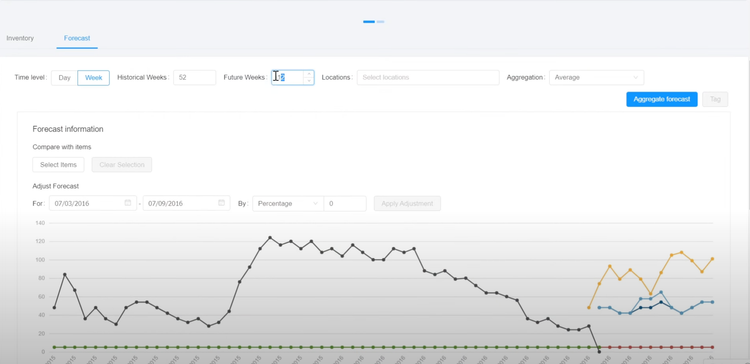Decrease Future Weeks with down arrow
750x364 pixels.
click(309, 81)
